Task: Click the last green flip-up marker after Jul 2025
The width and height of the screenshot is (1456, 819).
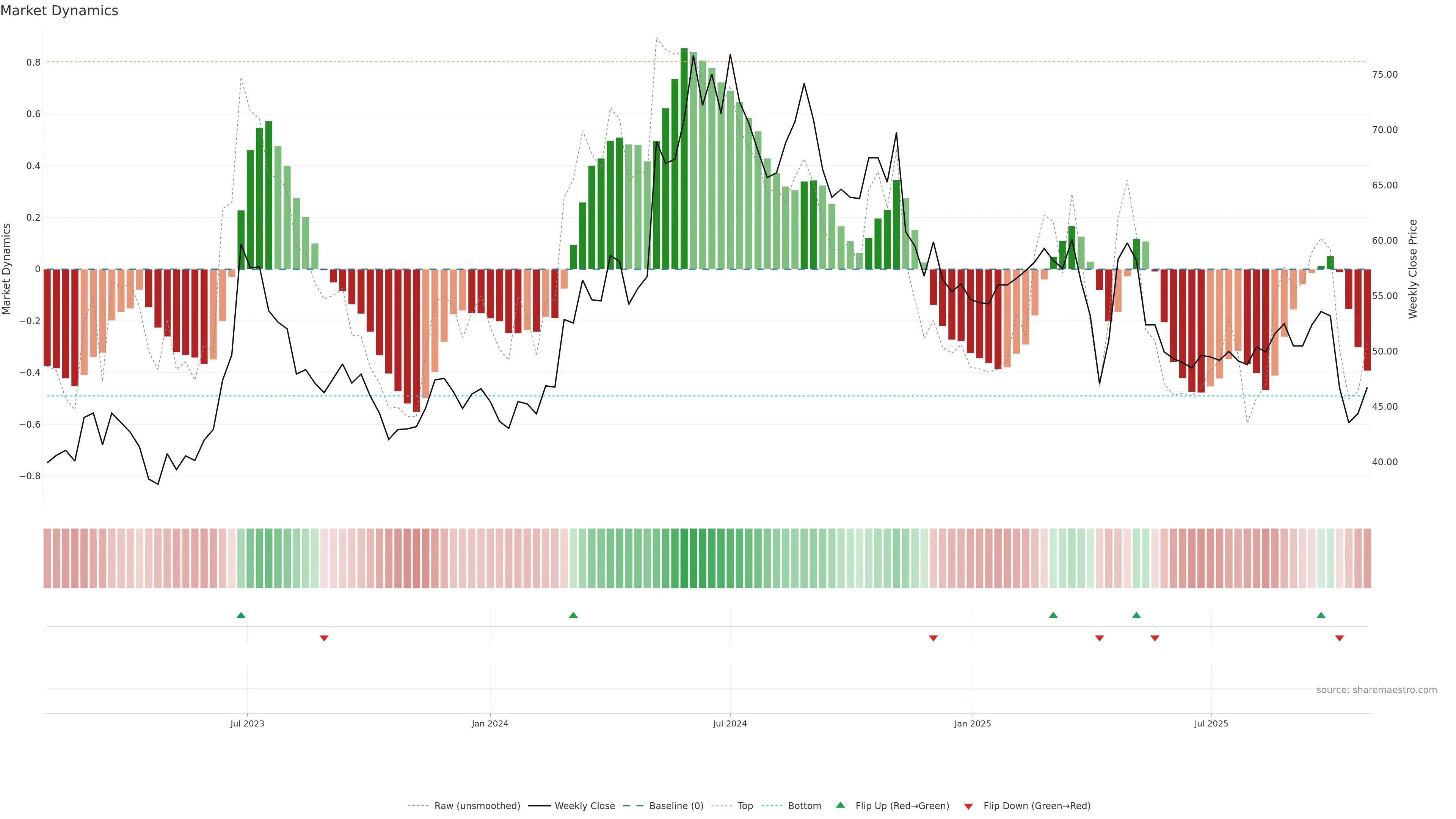Action: pyautogui.click(x=1321, y=615)
